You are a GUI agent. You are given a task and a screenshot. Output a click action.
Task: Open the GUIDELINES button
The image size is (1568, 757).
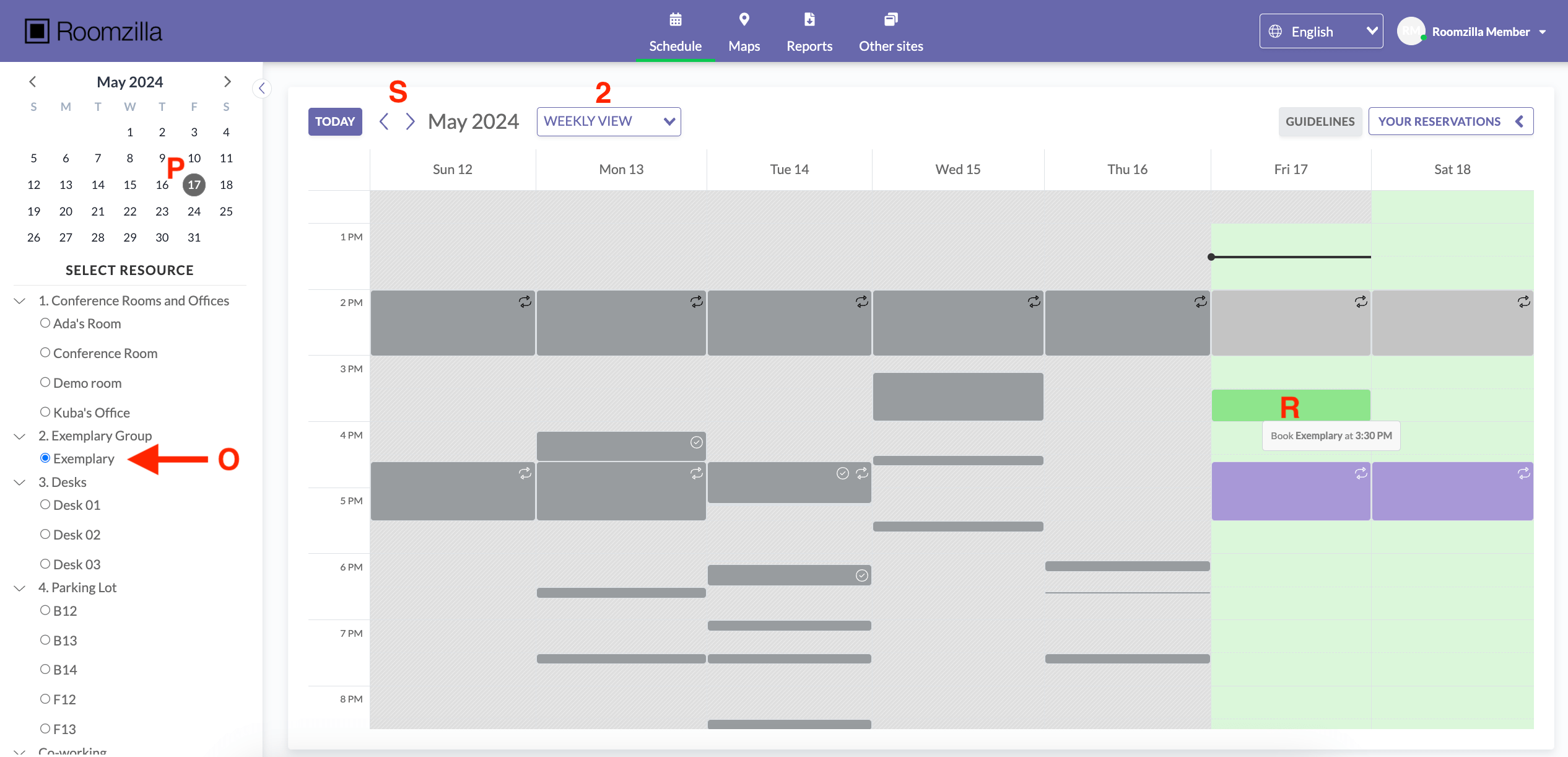point(1320,121)
